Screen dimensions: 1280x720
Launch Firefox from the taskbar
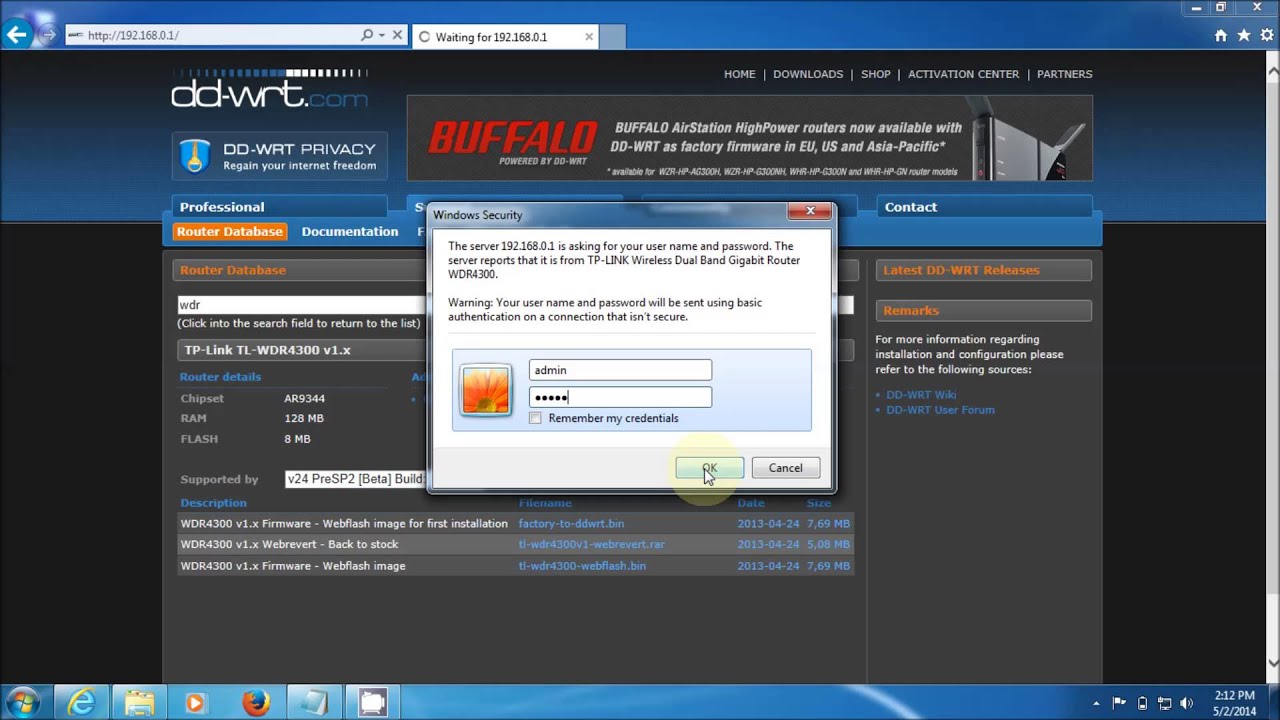(255, 703)
